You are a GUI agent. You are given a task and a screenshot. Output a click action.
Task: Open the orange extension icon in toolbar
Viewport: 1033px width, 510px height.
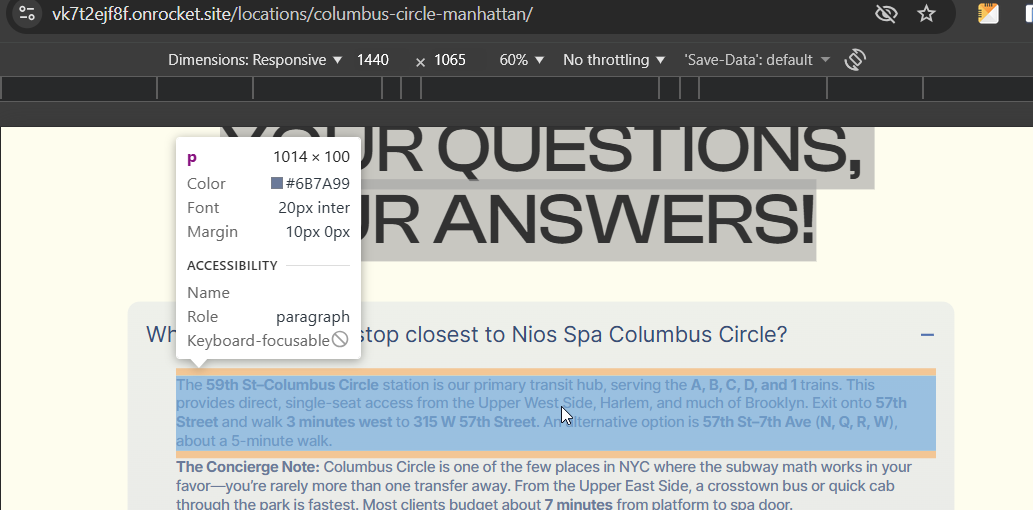coord(988,13)
